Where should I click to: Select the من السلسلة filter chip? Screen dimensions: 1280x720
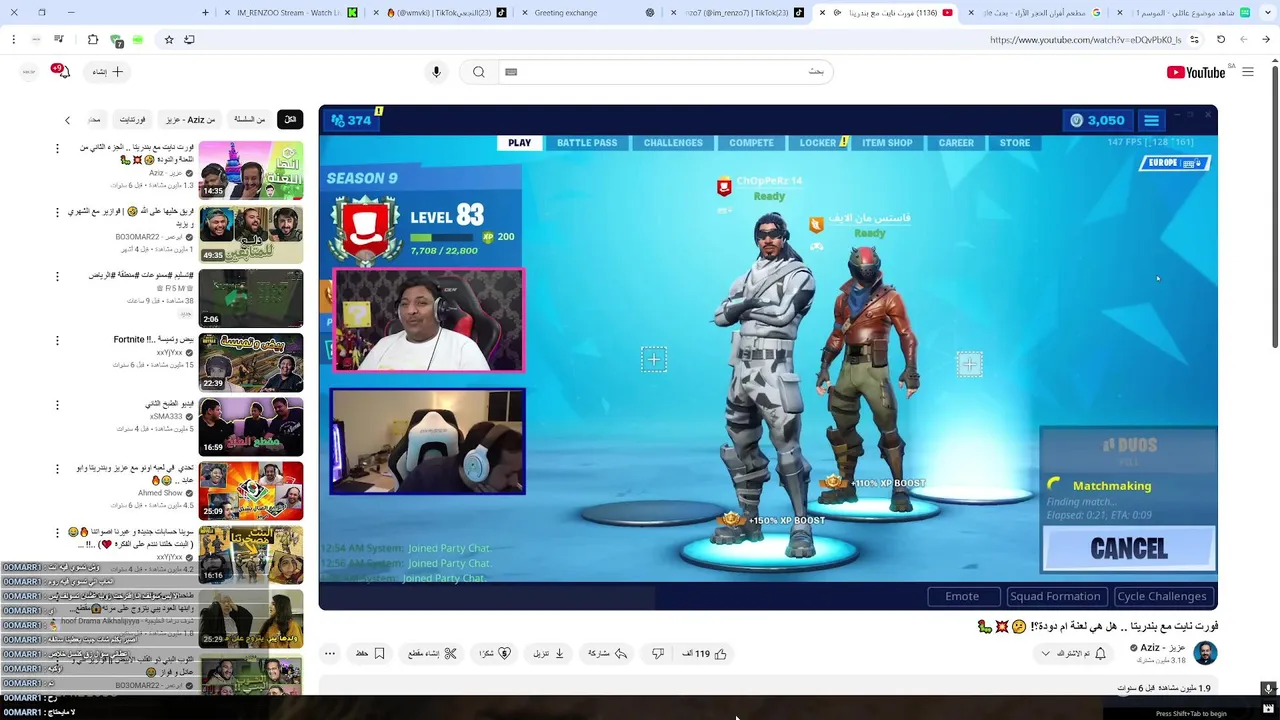tap(250, 119)
